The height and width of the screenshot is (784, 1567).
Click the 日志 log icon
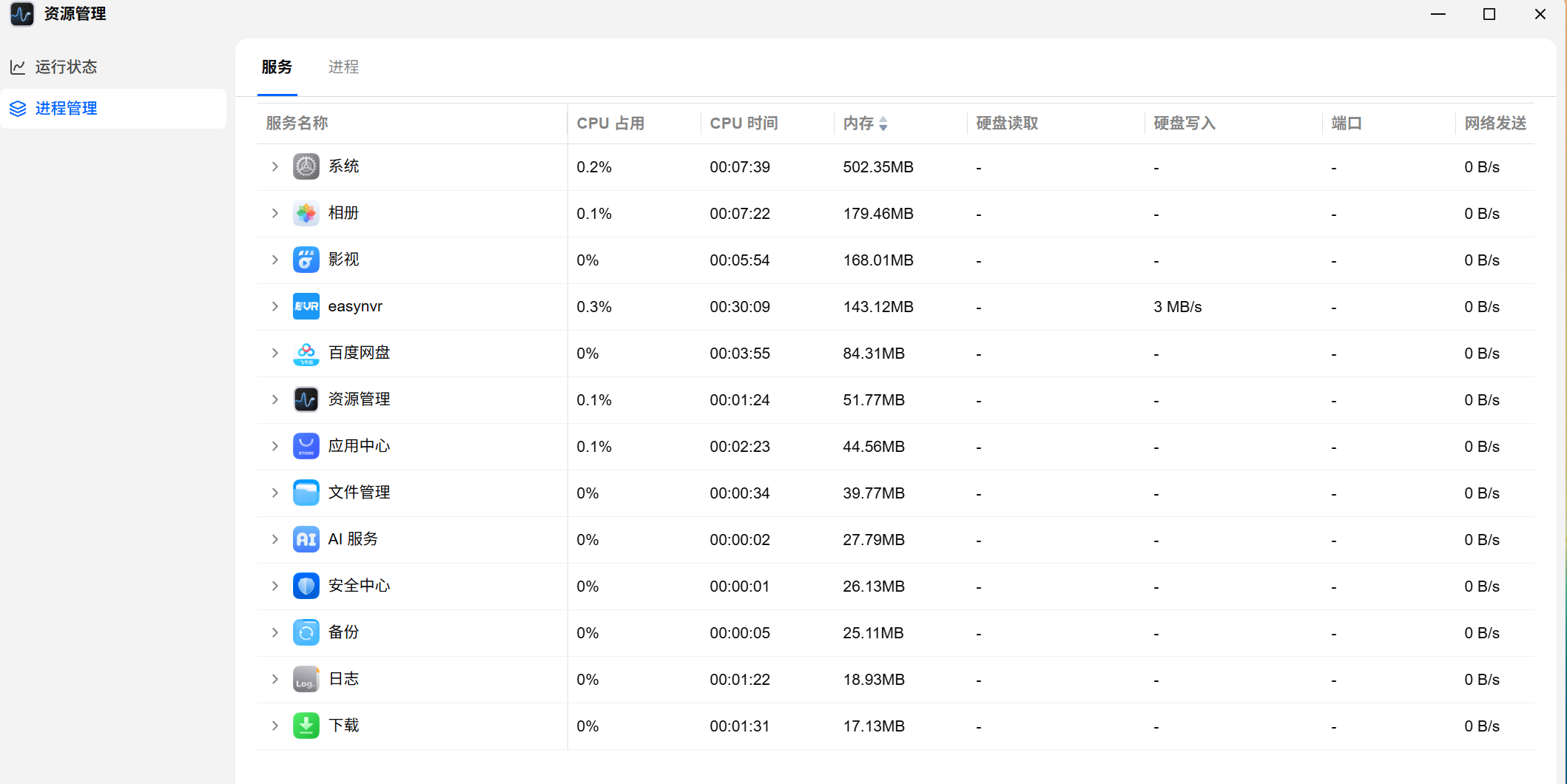pyautogui.click(x=306, y=679)
